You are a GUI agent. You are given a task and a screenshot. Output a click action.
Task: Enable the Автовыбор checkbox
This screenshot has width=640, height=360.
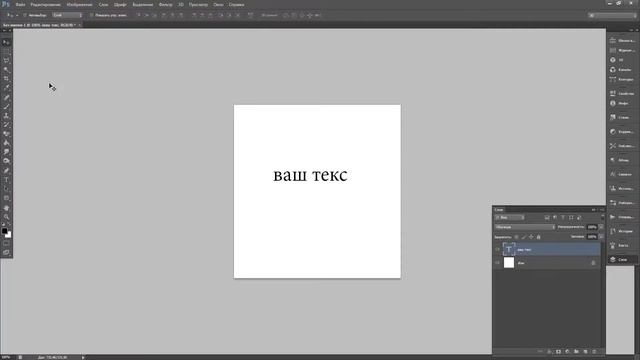(x=25, y=15)
